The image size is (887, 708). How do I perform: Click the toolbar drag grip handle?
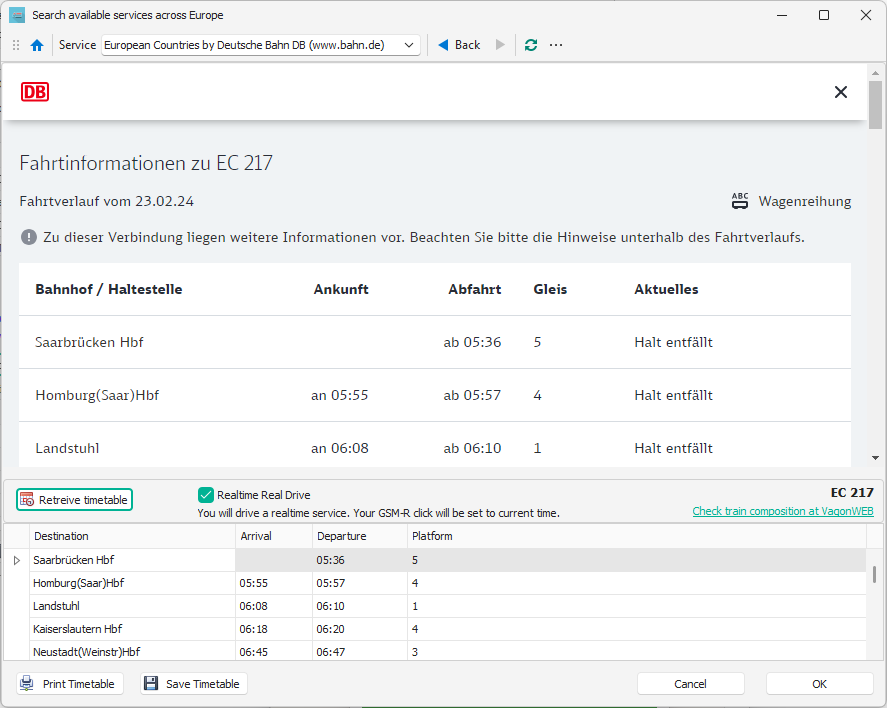coord(16,45)
